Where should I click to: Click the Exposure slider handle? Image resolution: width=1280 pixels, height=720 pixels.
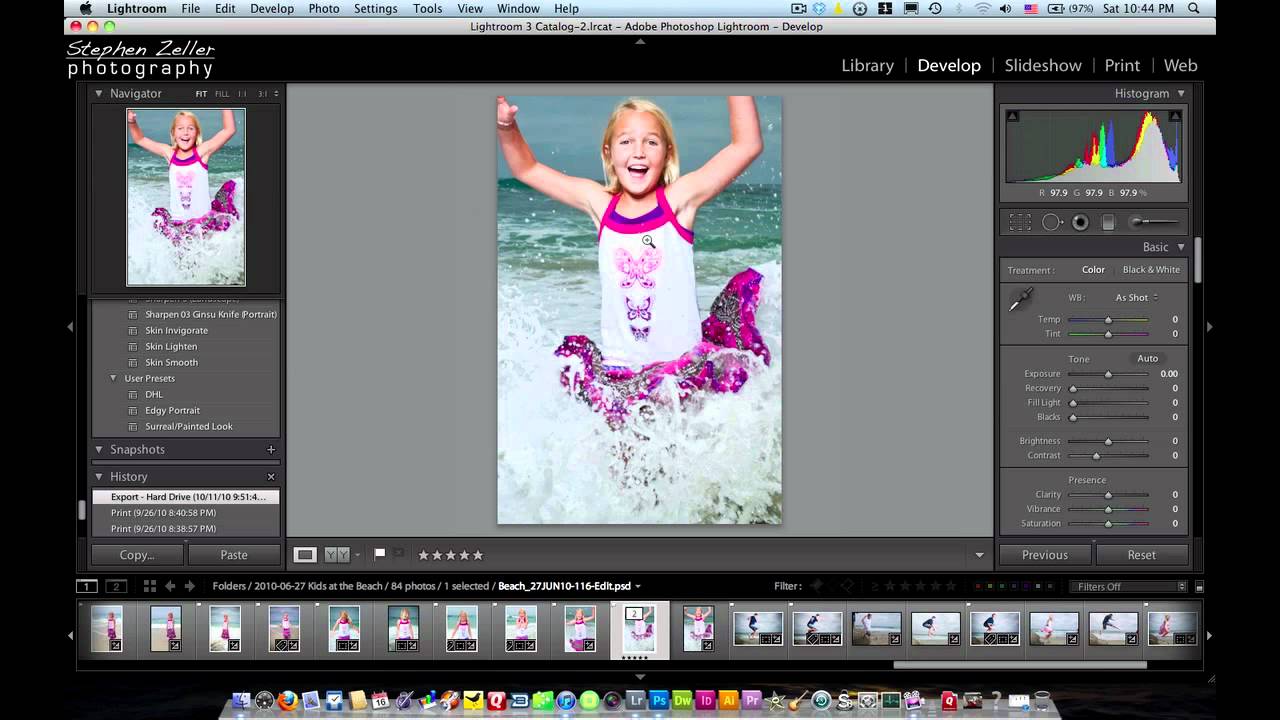point(1108,374)
